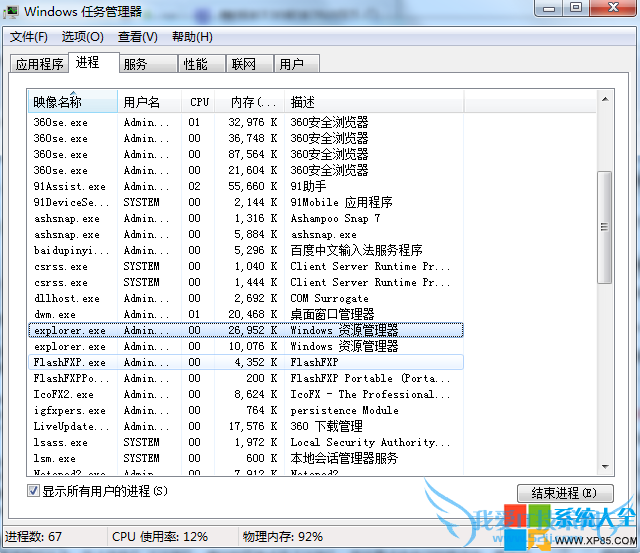Close the Task Manager window

(x=613, y=8)
